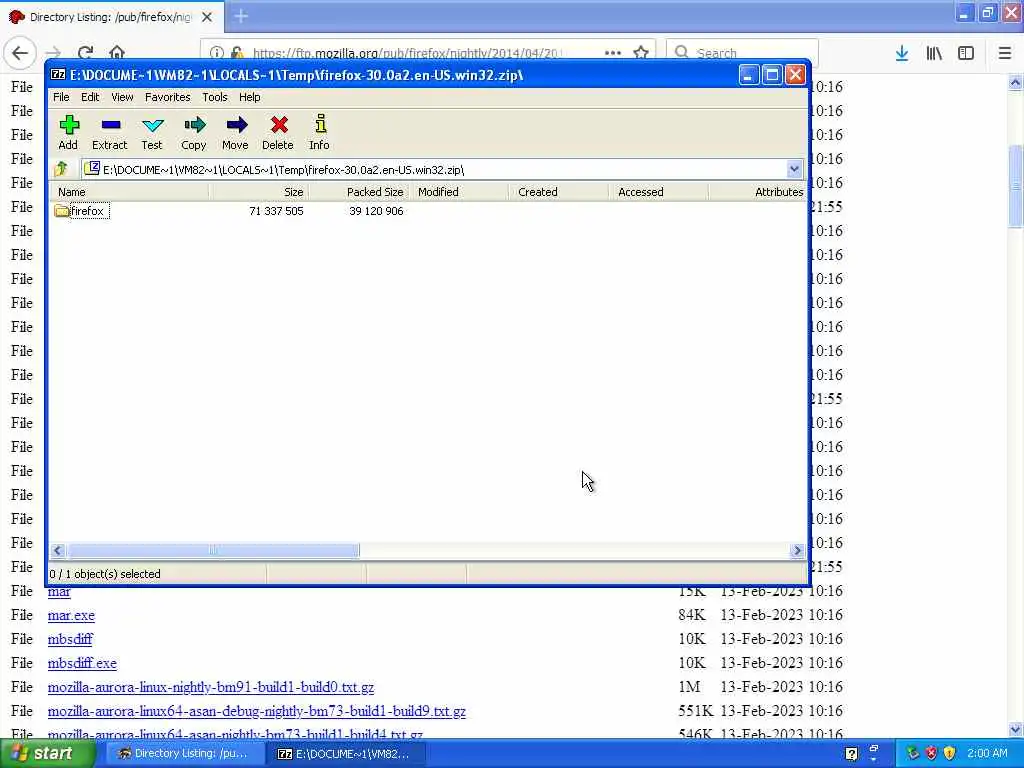Select the Copy toolbar icon
This screenshot has height=768, width=1024.
click(x=194, y=133)
